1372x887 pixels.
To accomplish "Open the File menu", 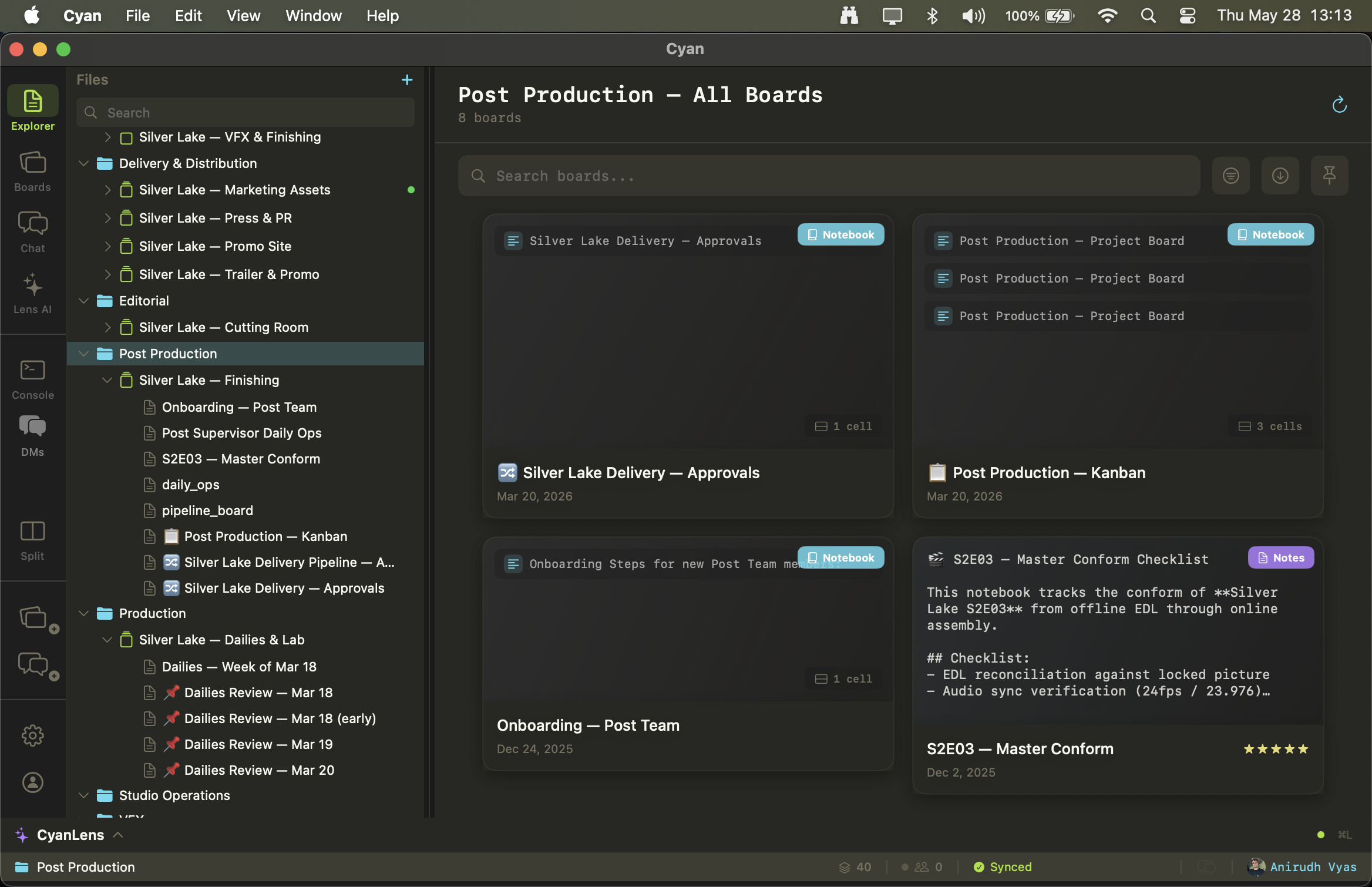I will [x=138, y=16].
